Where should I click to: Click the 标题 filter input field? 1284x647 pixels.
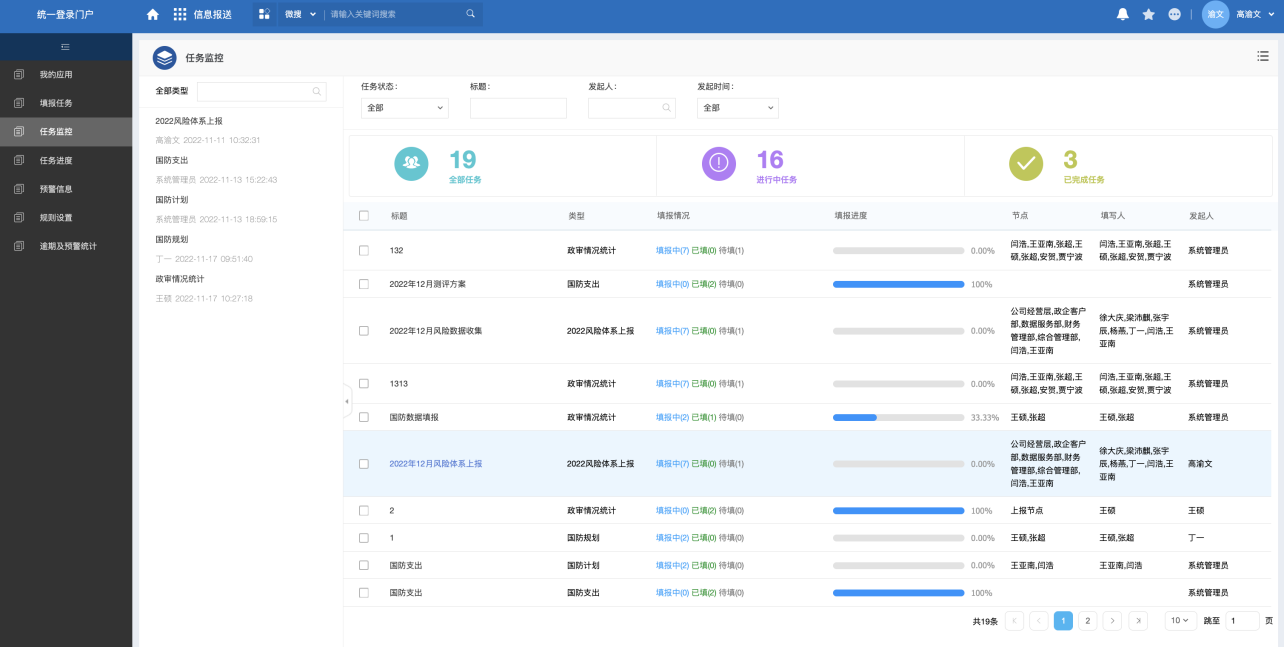coord(518,108)
